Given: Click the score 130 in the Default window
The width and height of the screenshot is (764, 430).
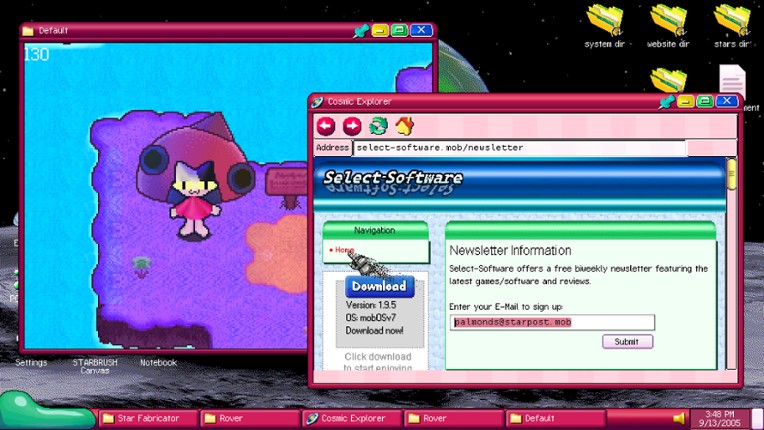Looking at the screenshot, I should 37,54.
